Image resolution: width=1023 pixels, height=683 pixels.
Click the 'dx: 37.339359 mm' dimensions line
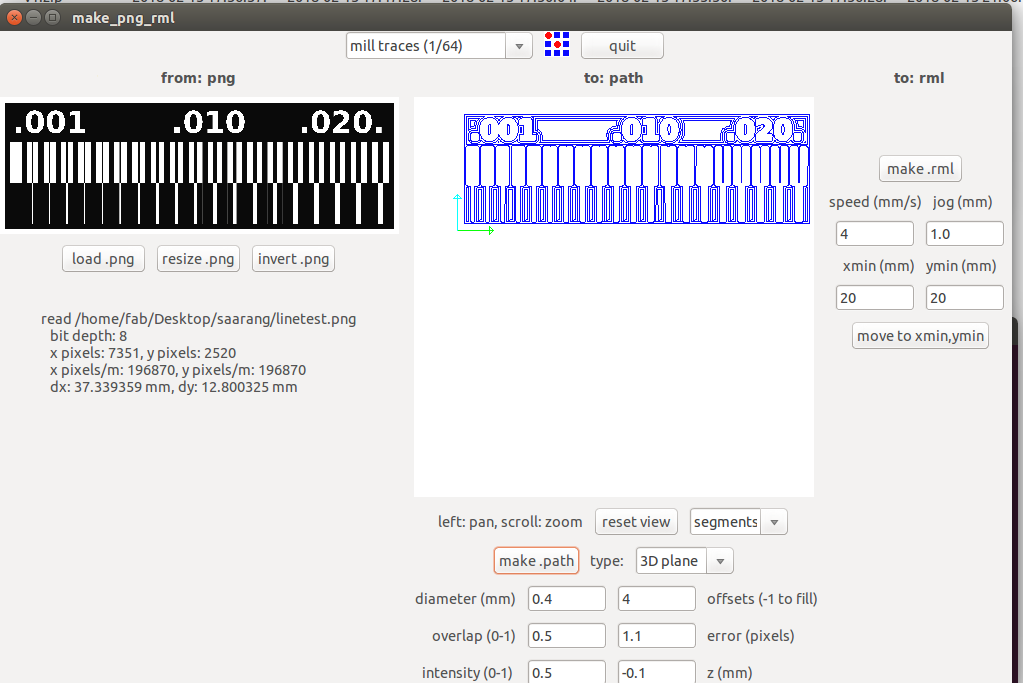click(x=174, y=387)
